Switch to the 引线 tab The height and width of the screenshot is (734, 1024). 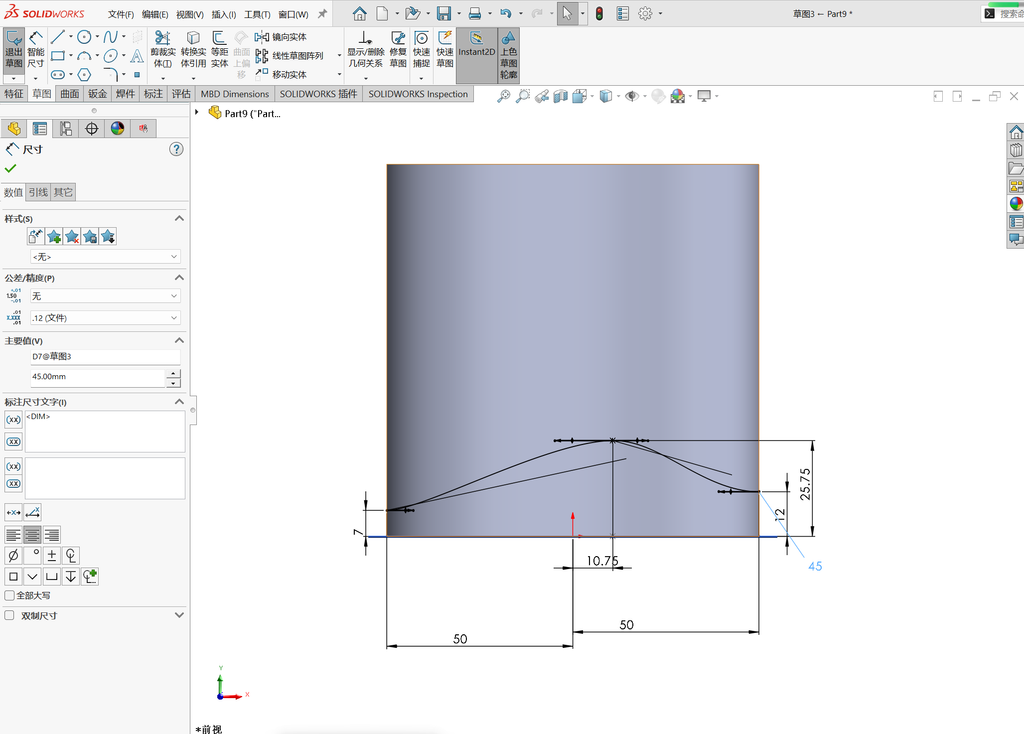tap(38, 192)
